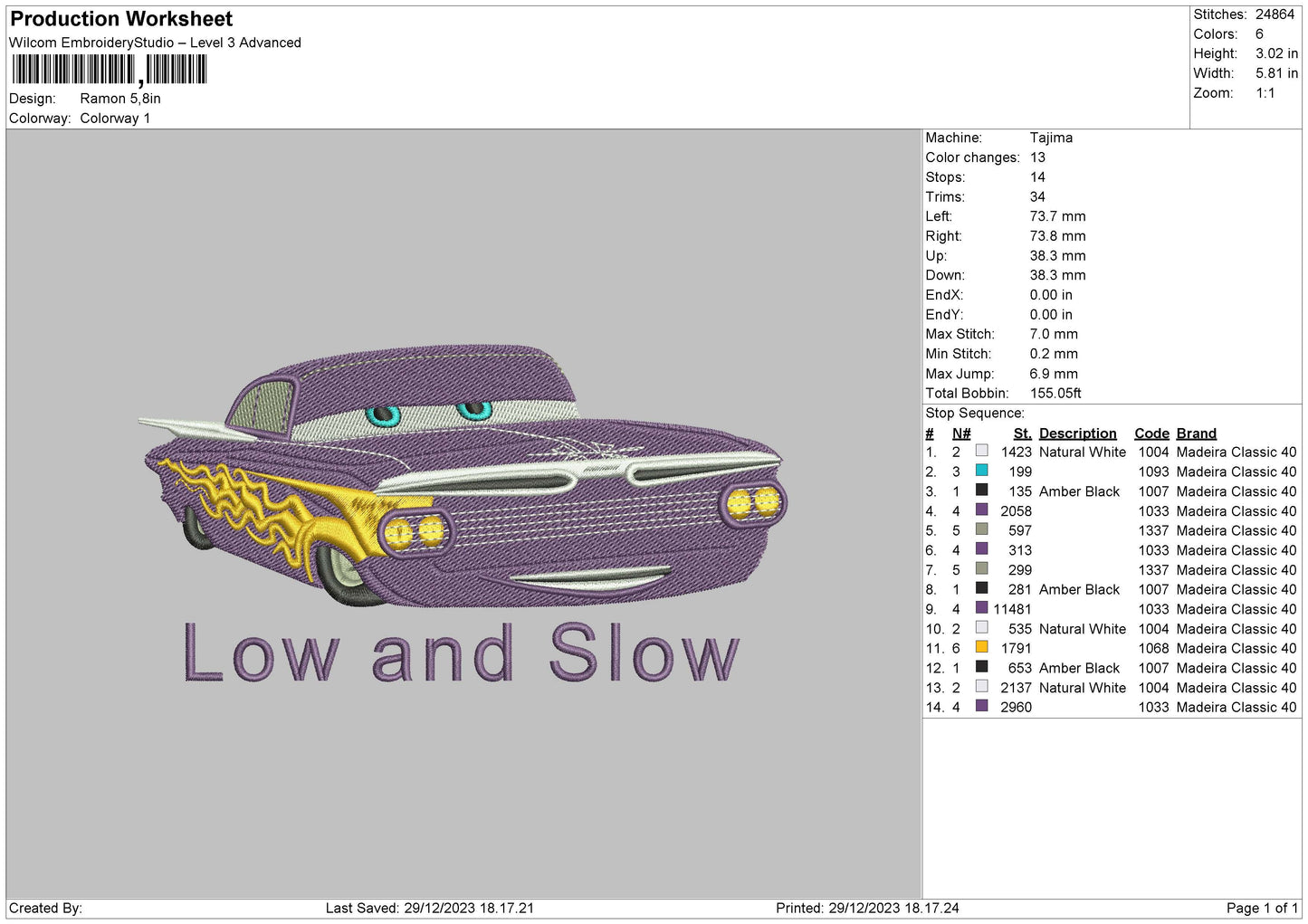Click the Trims value "34"
The height and width of the screenshot is (924, 1308).
[x=1037, y=196]
